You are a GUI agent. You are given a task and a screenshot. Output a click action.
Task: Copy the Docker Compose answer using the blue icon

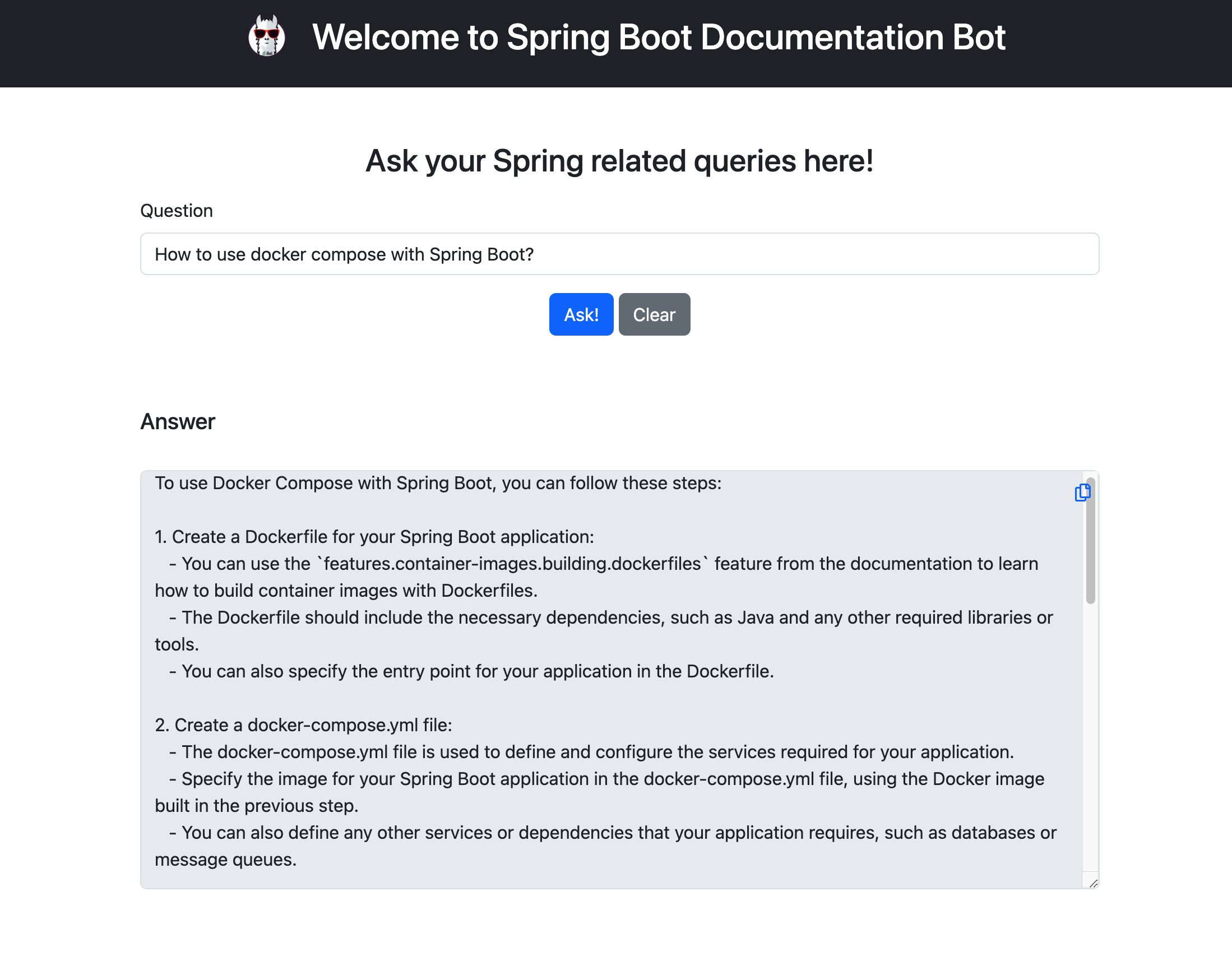pyautogui.click(x=1084, y=491)
